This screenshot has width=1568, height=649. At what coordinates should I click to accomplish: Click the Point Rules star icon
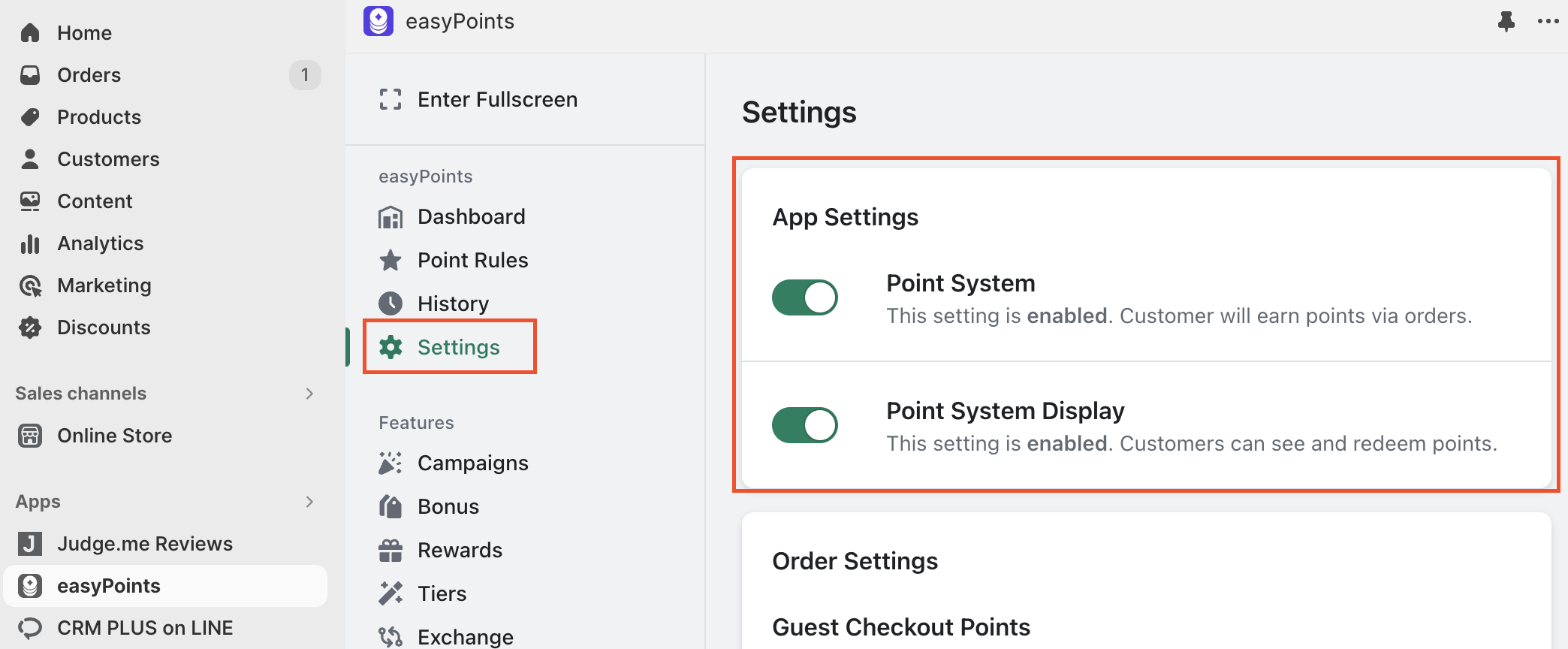point(390,261)
